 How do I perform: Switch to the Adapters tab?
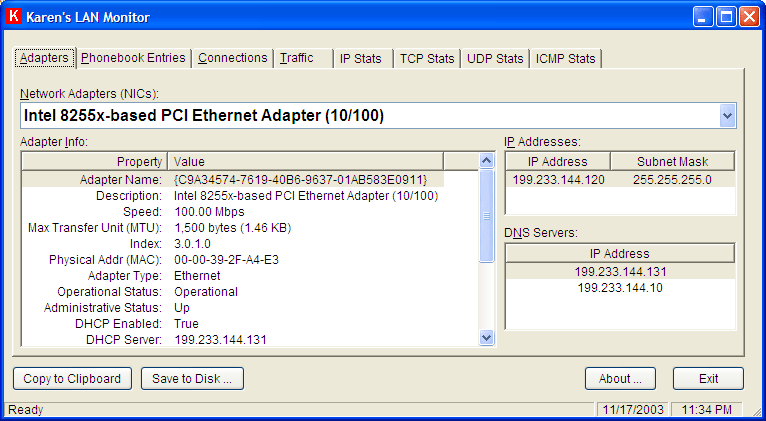pos(44,58)
